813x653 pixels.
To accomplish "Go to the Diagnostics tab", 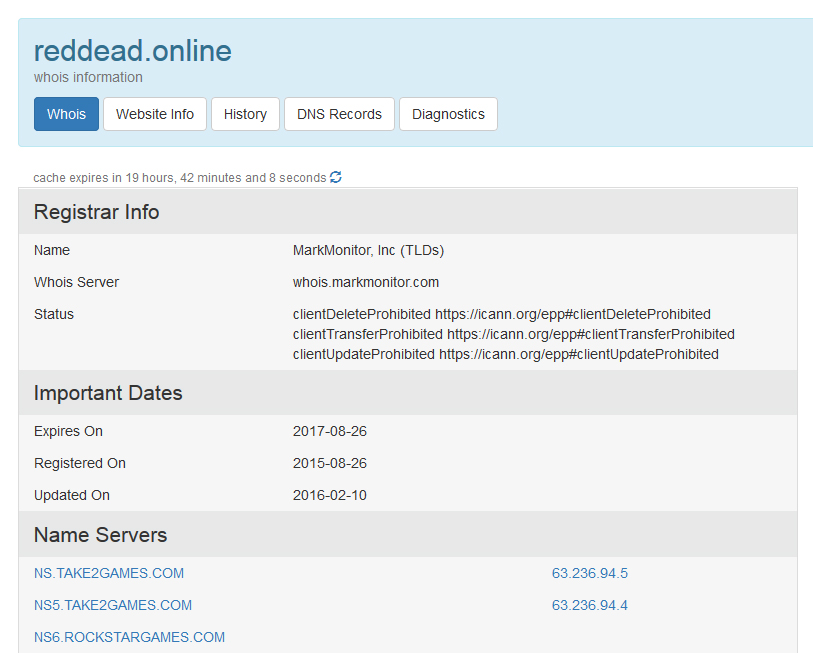I will (448, 114).
